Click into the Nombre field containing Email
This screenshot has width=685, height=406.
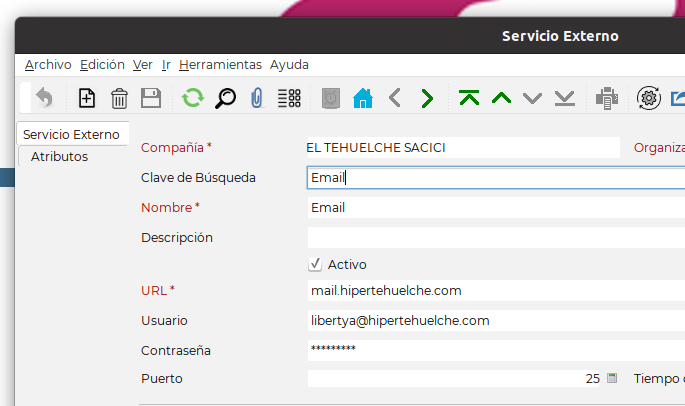[496, 208]
